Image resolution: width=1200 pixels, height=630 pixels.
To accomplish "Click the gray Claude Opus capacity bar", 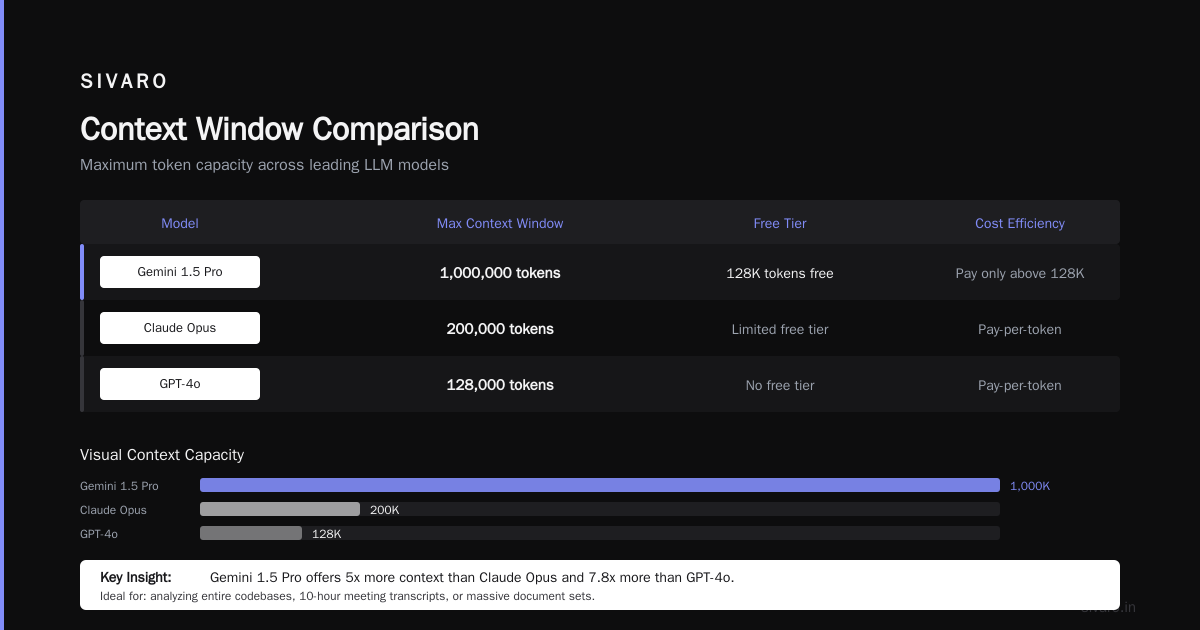I will 280,509.
